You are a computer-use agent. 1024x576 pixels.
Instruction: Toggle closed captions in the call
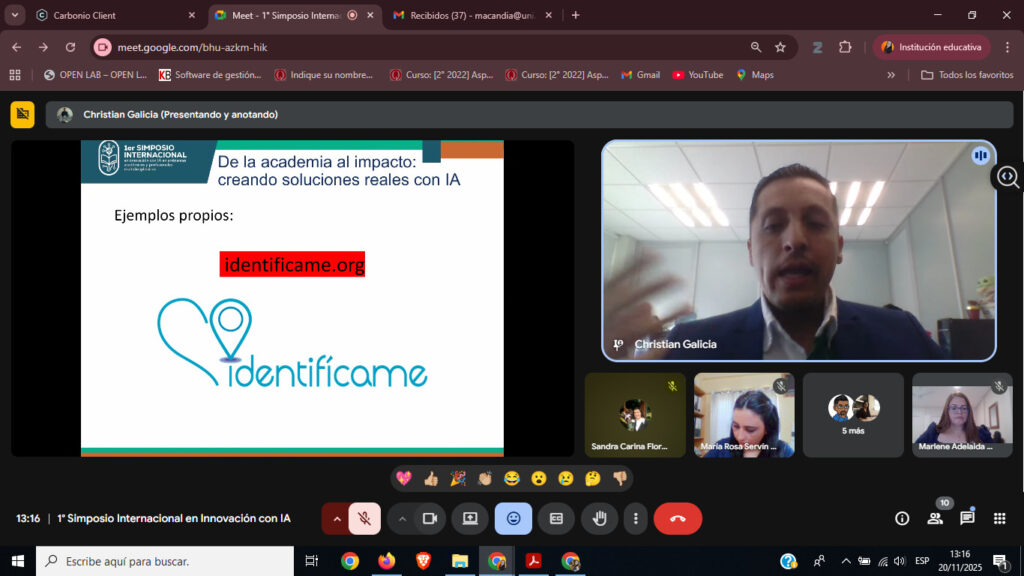556,519
